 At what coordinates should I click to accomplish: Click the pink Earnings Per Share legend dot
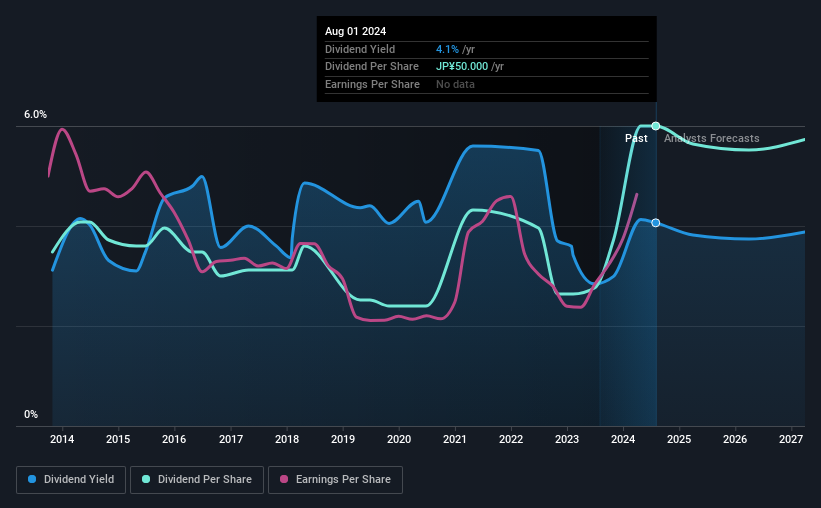coord(284,479)
